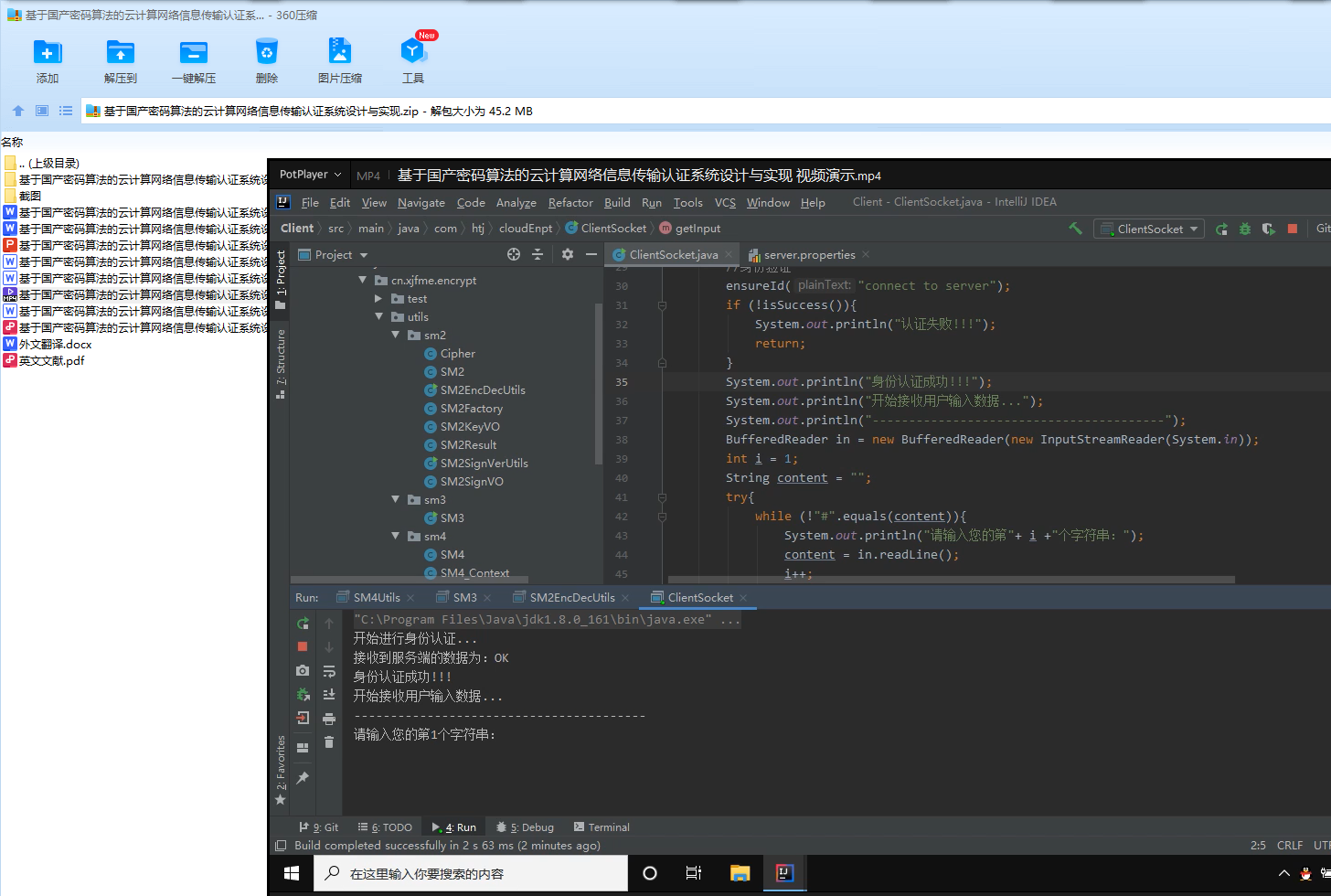Click the 删除 delete icon in 360压缩
This screenshot has width=1331, height=896.
tap(266, 53)
